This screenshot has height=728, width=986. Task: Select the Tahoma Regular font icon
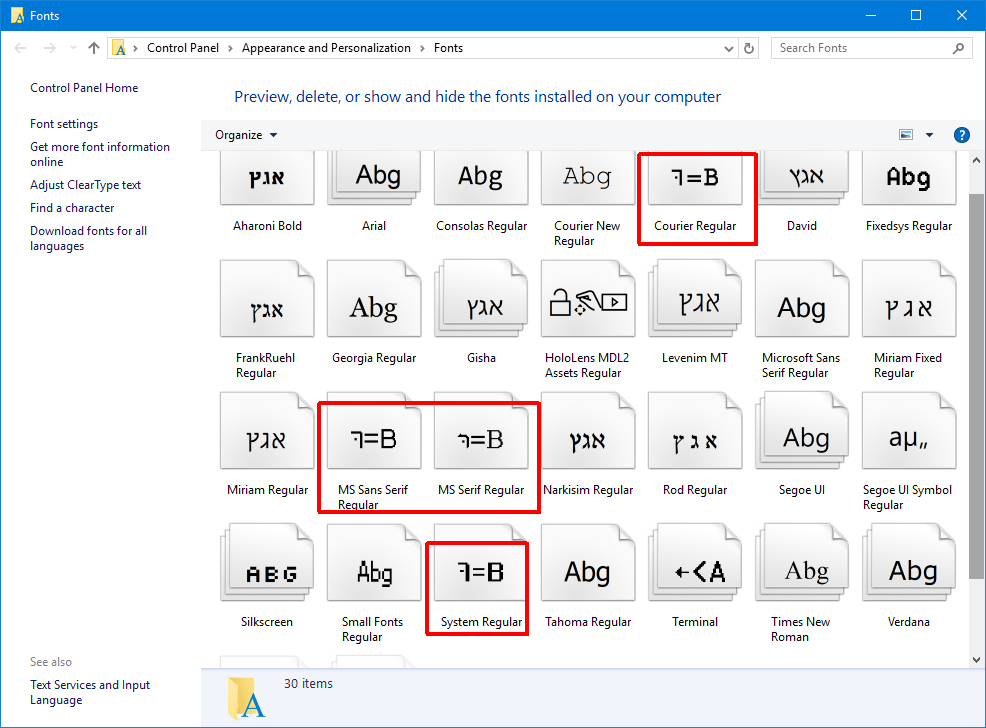pyautogui.click(x=588, y=563)
